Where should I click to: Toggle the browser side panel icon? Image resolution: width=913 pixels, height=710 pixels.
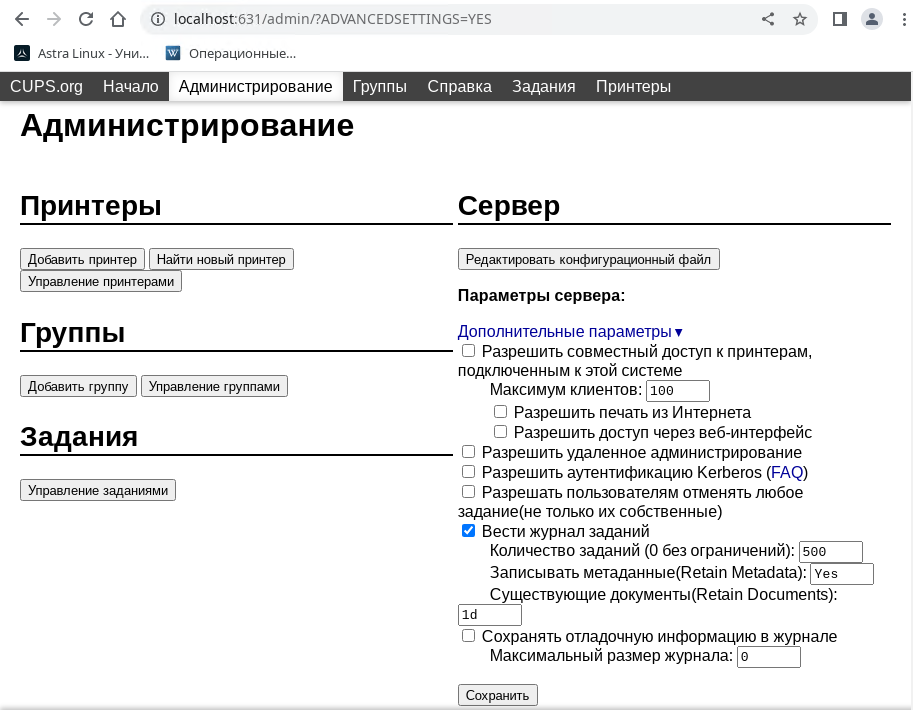point(840,19)
